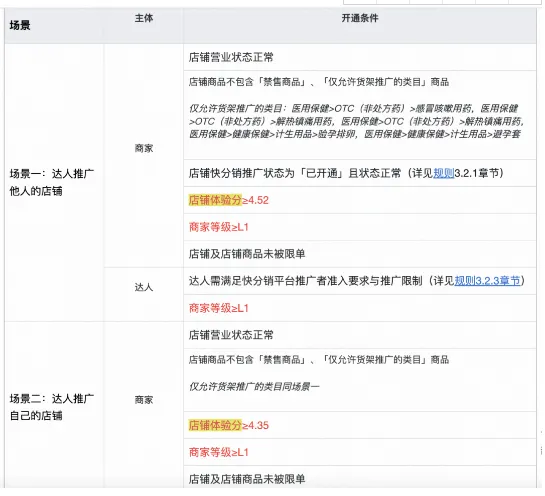This screenshot has height=496, width=545.
Task: Open the 规则3.2.3章节 link
Action: 487,280
